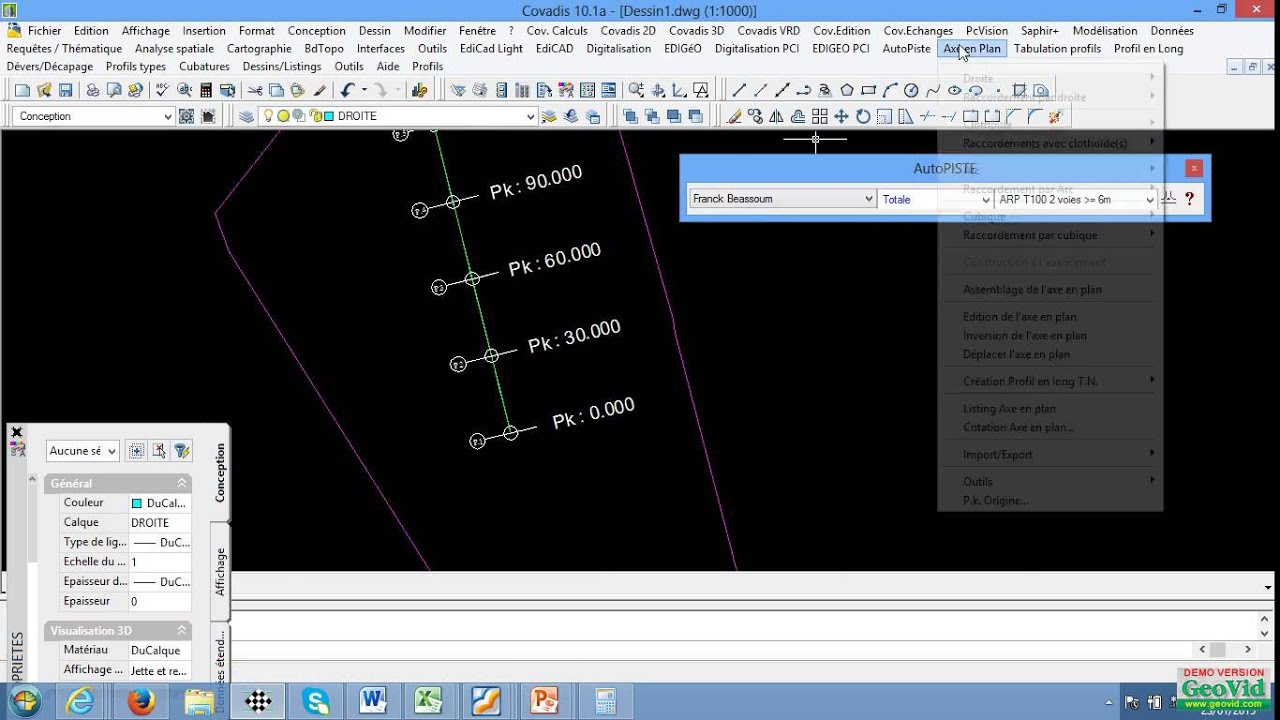1280x720 pixels.
Task: Select the Explode modify tool
Action: [1054, 116]
